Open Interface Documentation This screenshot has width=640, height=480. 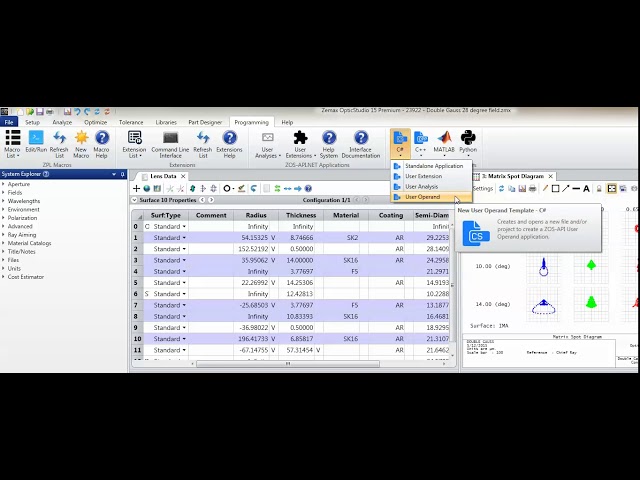click(361, 144)
